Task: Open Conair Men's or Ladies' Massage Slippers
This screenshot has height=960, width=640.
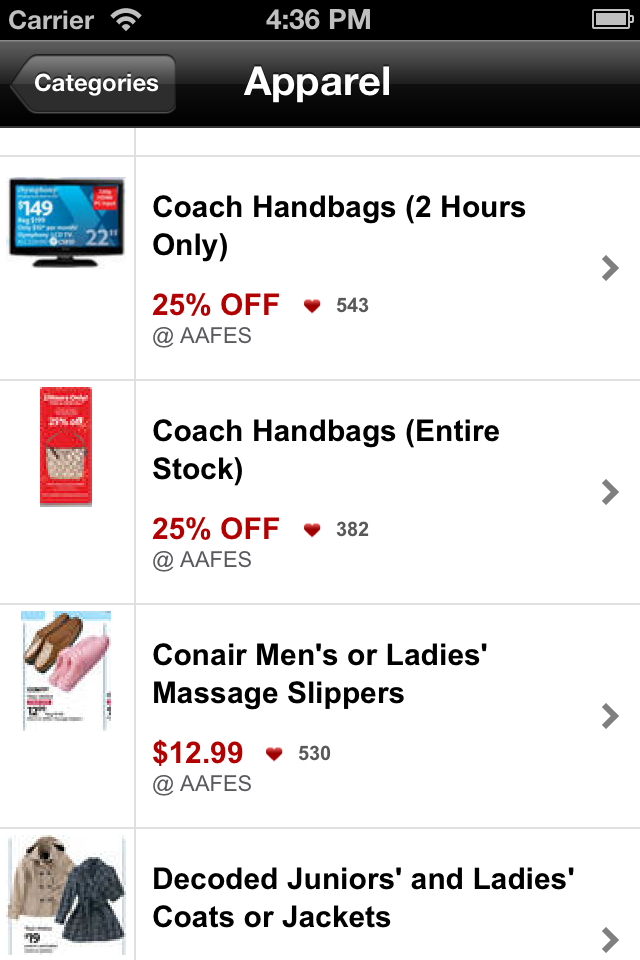Action: 320,674
